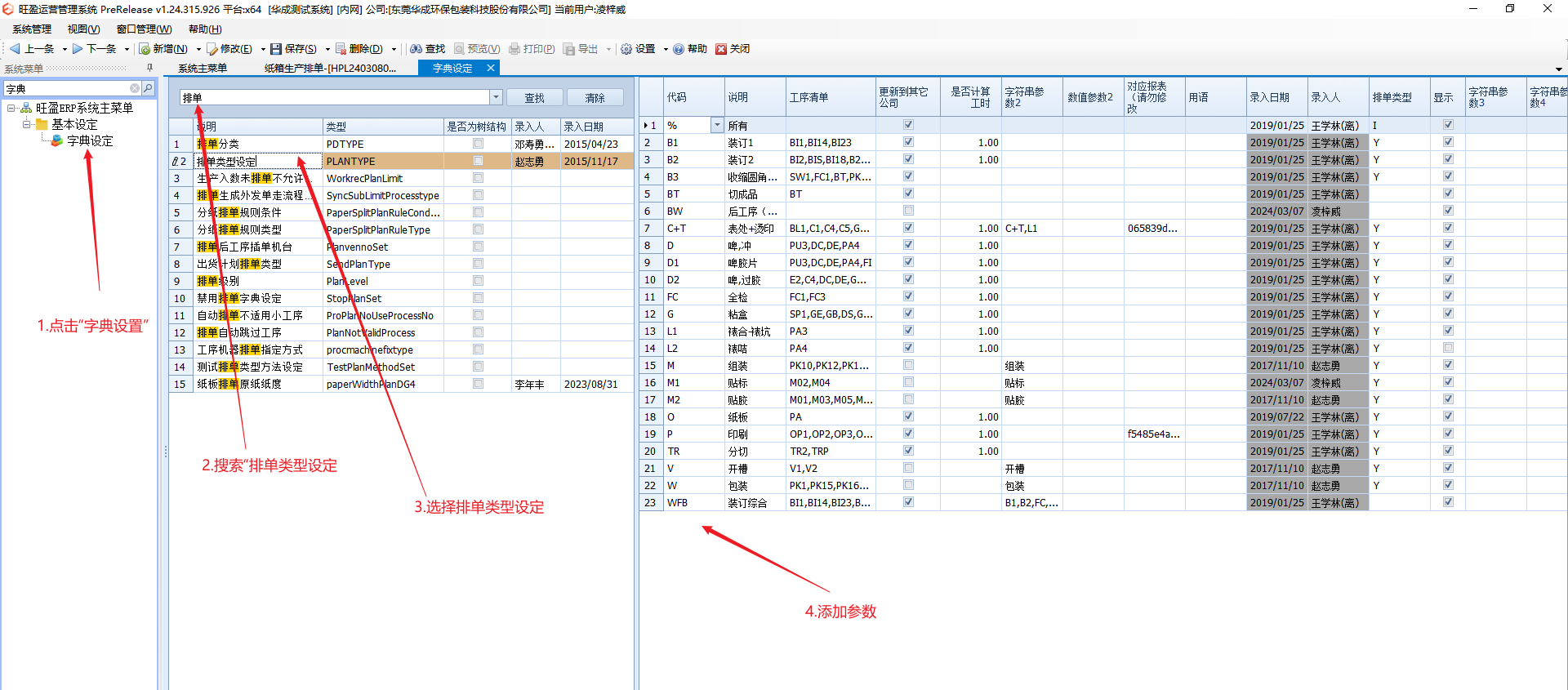Select the paperWidthPlanDG4 type cell
This screenshot has height=690, width=1568.
(383, 384)
